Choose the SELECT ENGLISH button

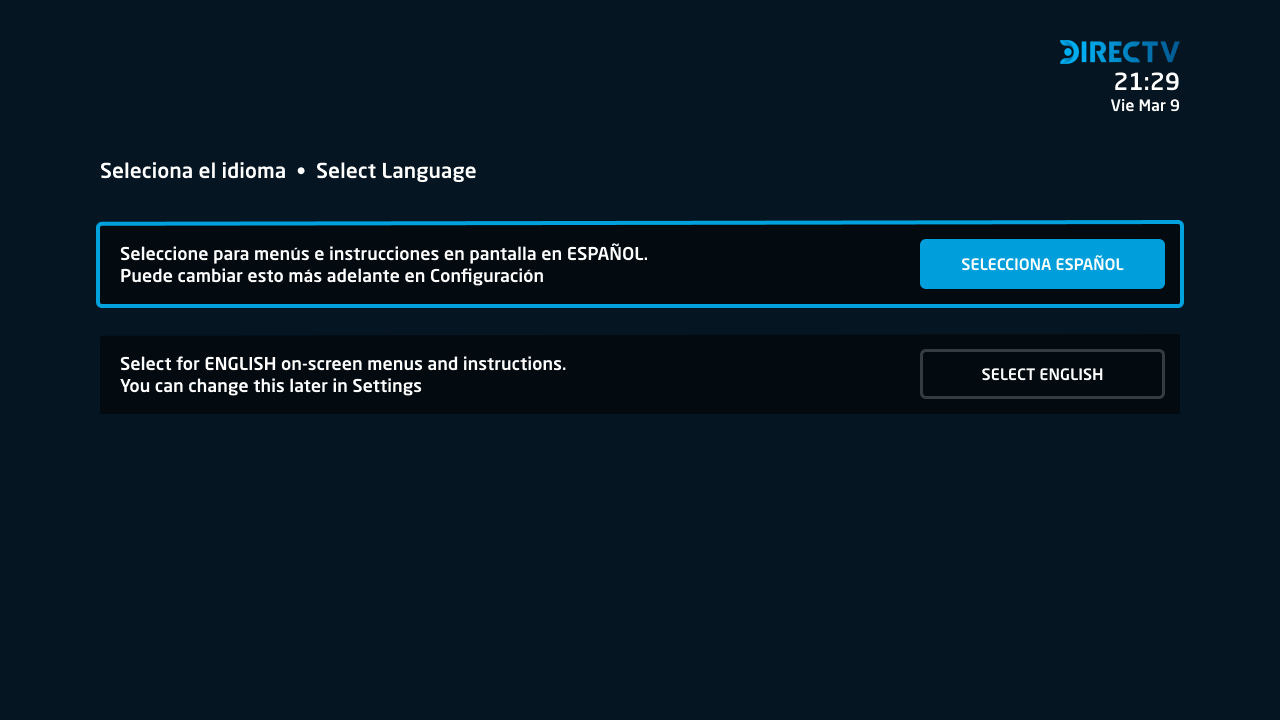(x=1042, y=374)
